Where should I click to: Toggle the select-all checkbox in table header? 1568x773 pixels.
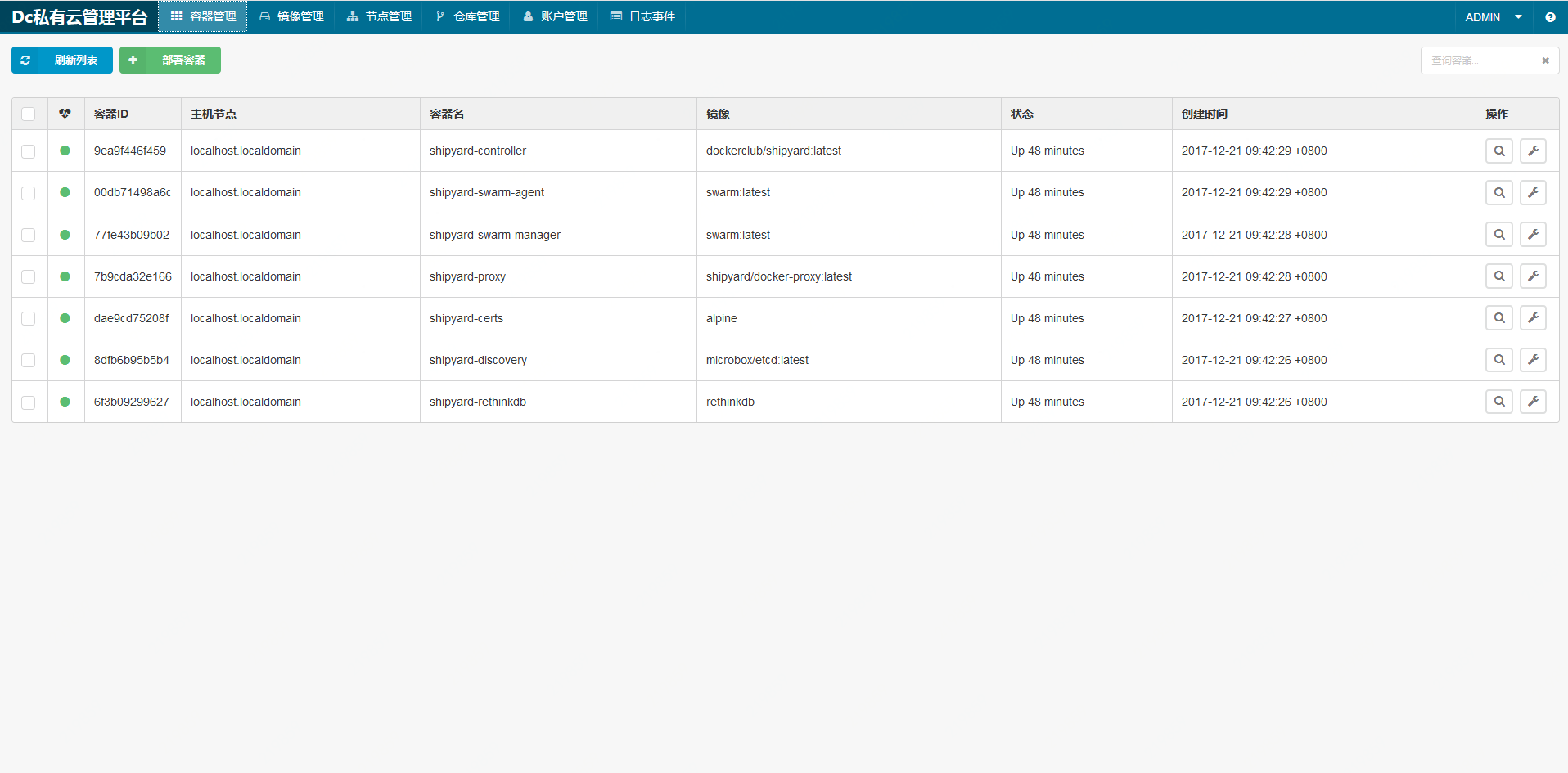click(x=29, y=115)
